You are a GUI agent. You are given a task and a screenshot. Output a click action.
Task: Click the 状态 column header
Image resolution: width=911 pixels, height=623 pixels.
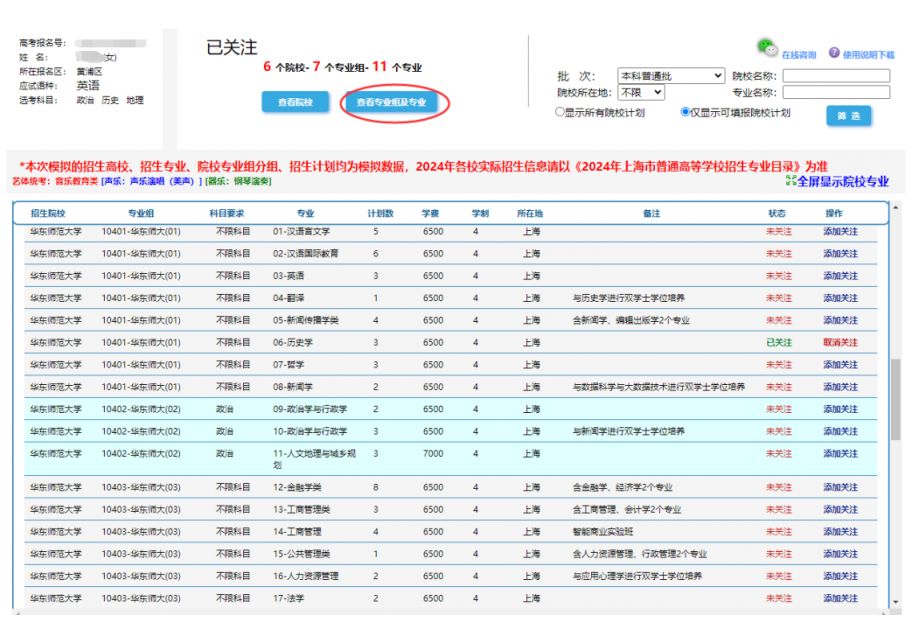click(777, 213)
